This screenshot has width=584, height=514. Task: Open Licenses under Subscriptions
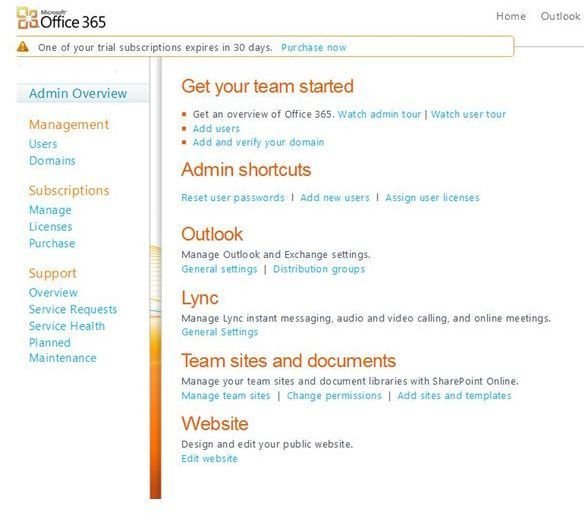pyautogui.click(x=51, y=227)
